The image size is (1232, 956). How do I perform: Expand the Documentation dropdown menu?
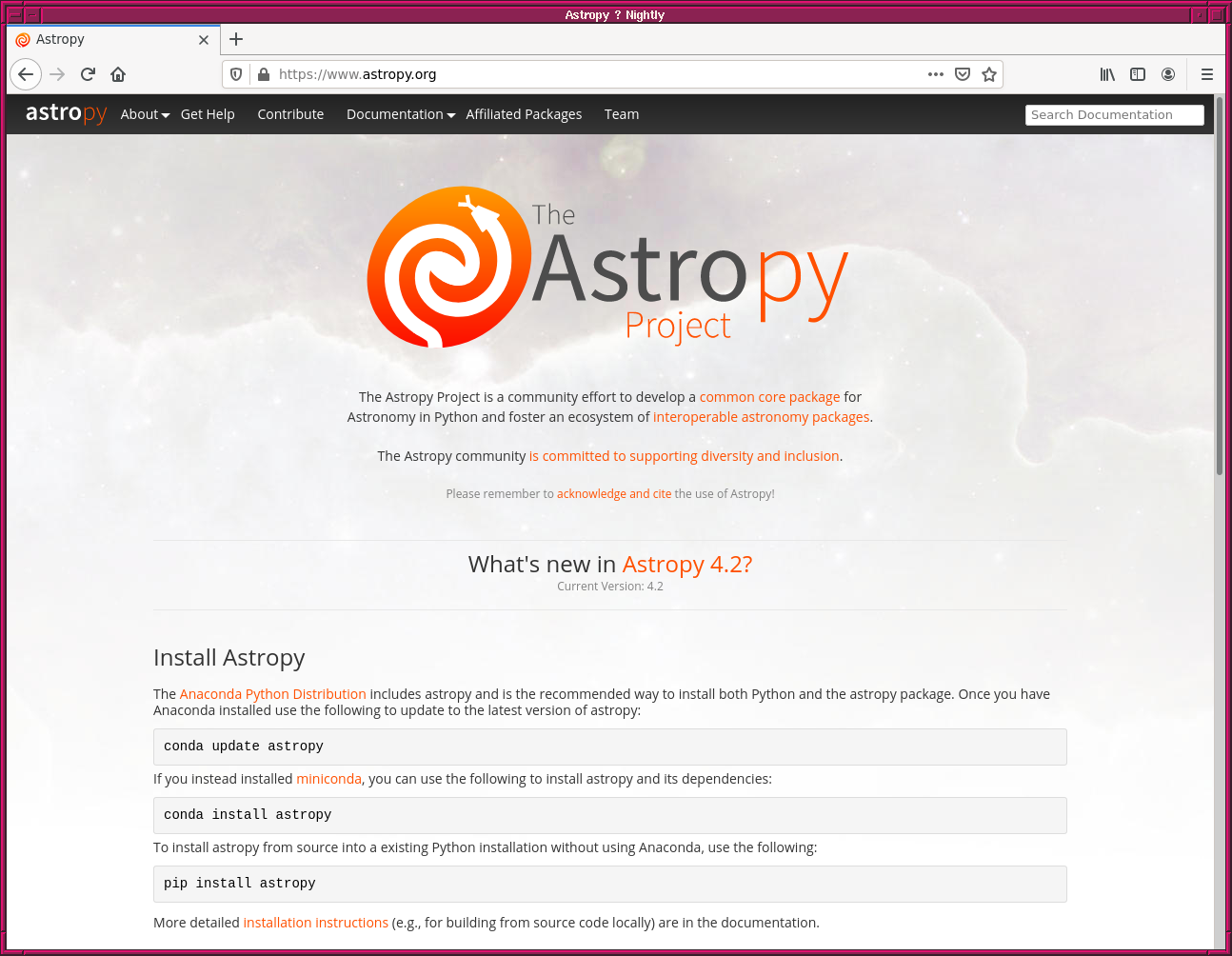pyautogui.click(x=400, y=114)
